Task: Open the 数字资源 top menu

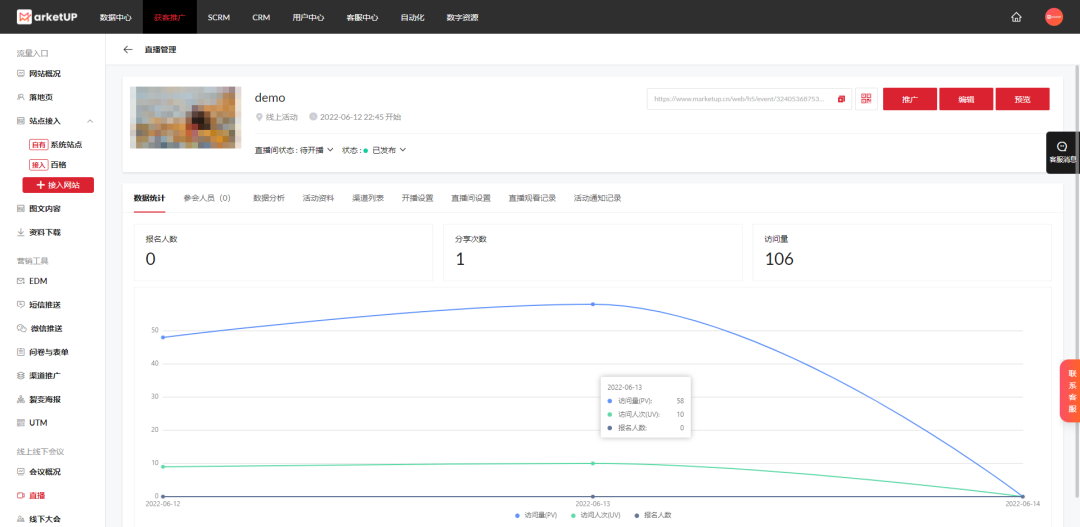Action: [462, 17]
